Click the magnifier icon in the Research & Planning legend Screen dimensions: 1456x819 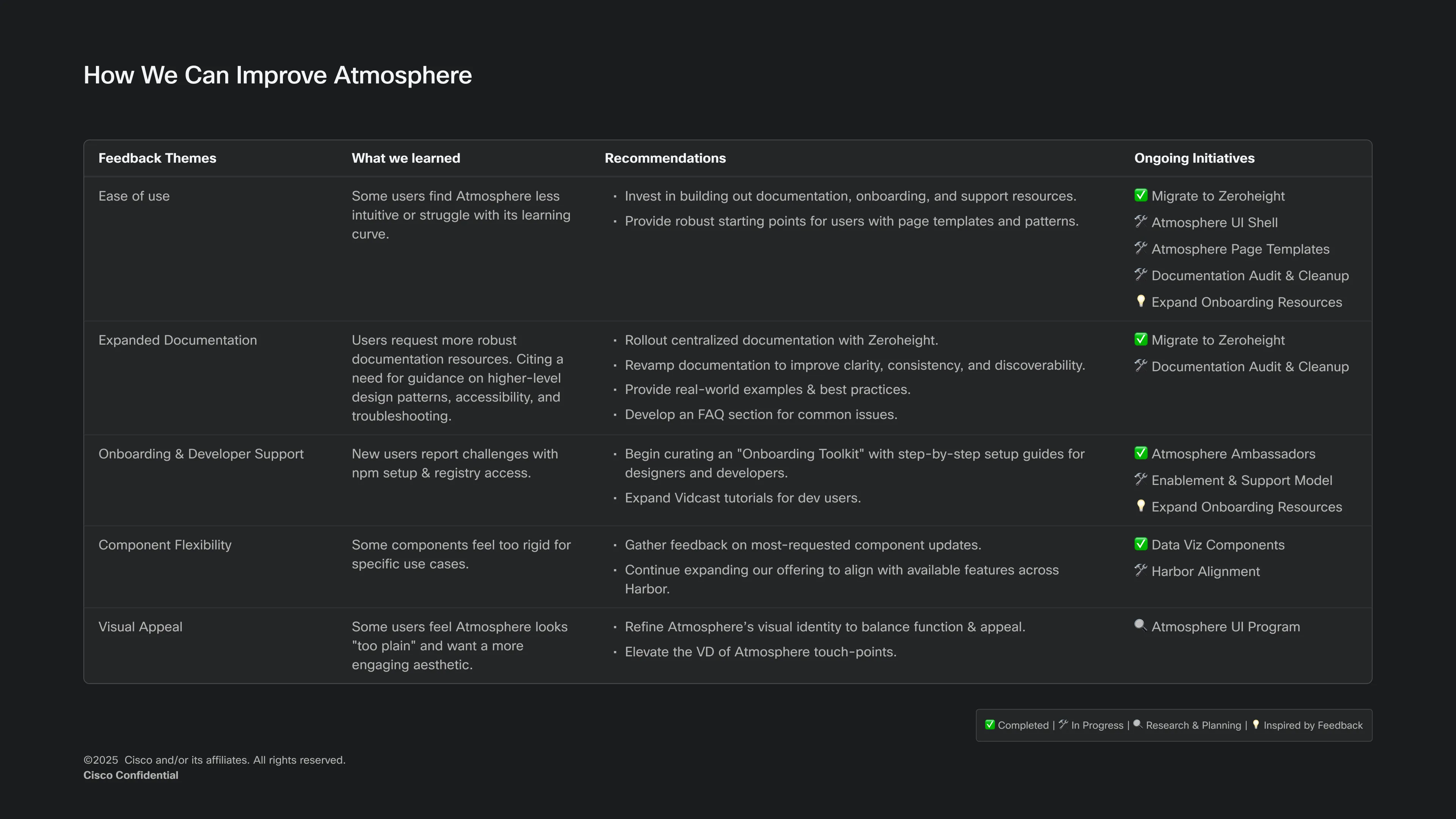tap(1138, 725)
